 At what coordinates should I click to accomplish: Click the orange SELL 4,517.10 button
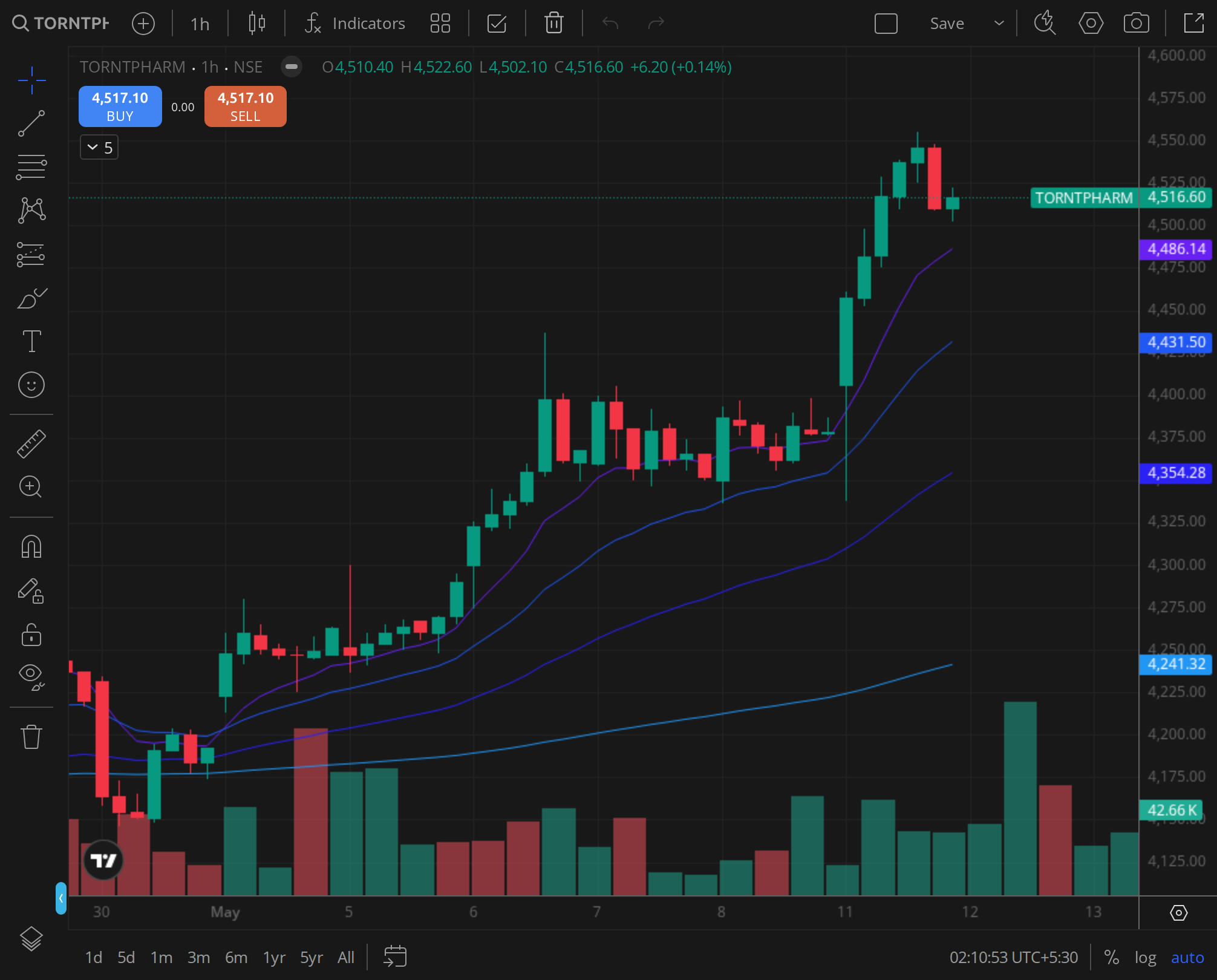(x=246, y=106)
